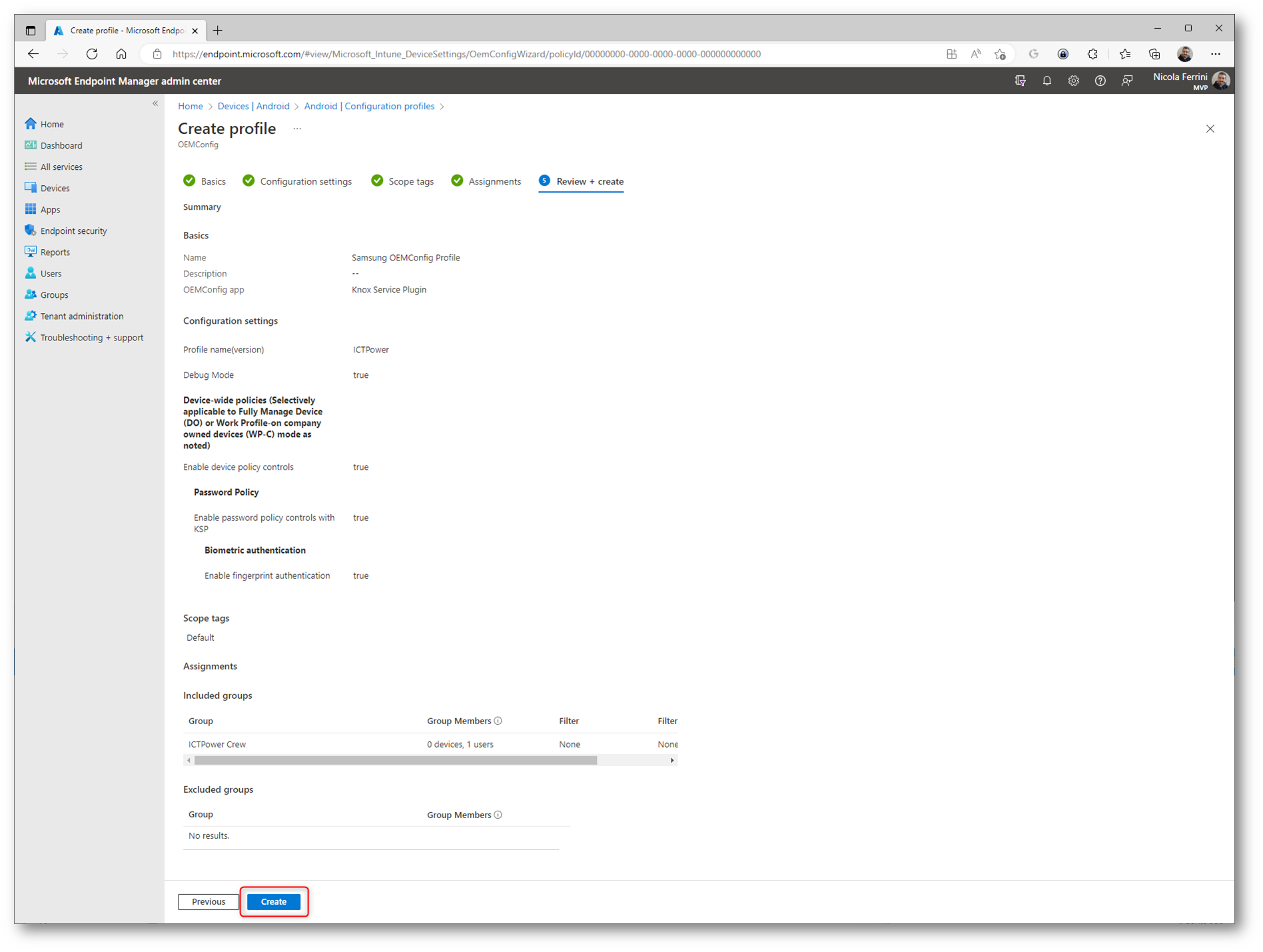Open directory and subscription filter icon
The width and height of the screenshot is (1263, 952).
(x=1020, y=81)
